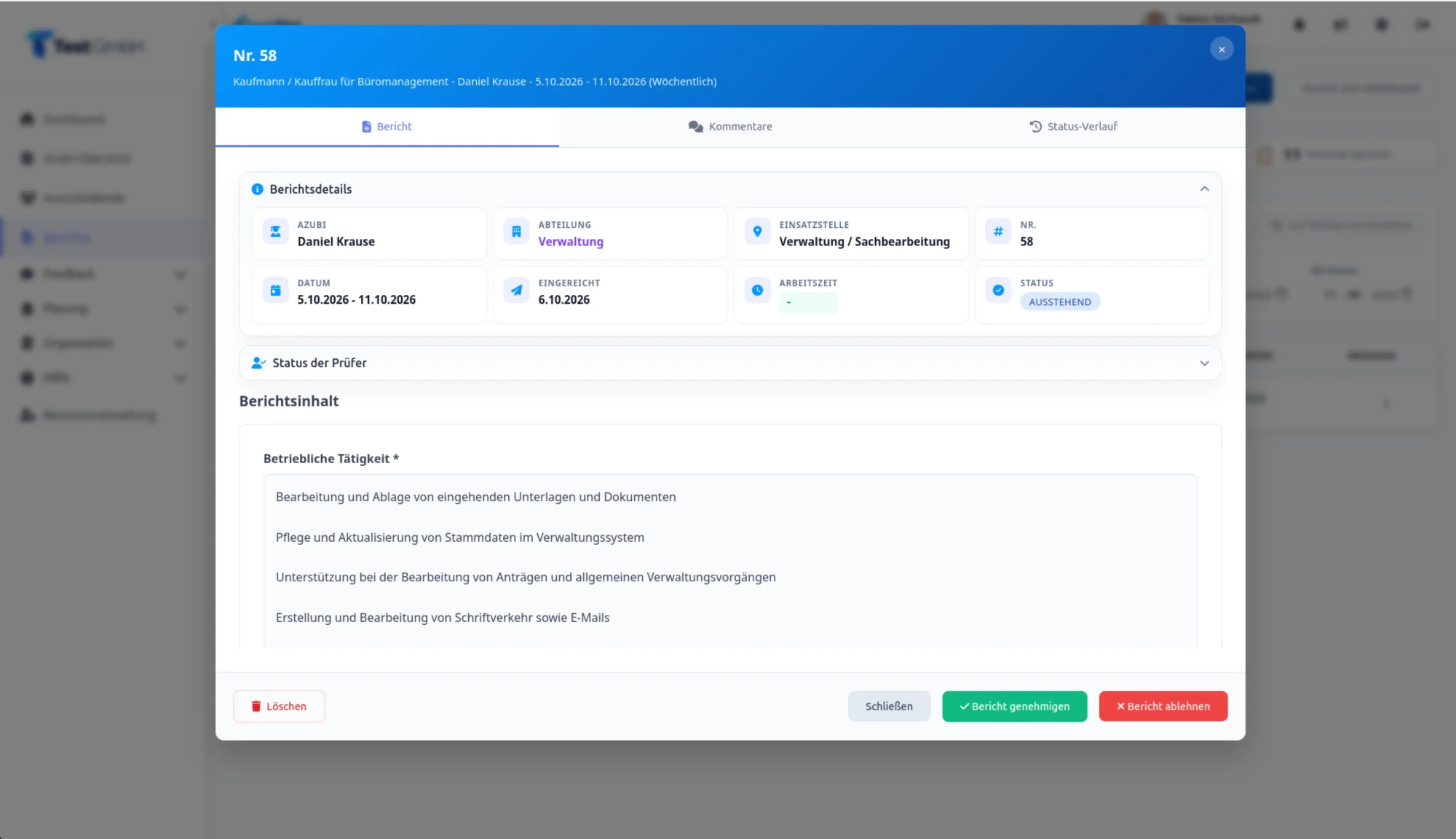Open the Status-Verlauf tab
The width and height of the screenshot is (1456, 839).
[1073, 127]
